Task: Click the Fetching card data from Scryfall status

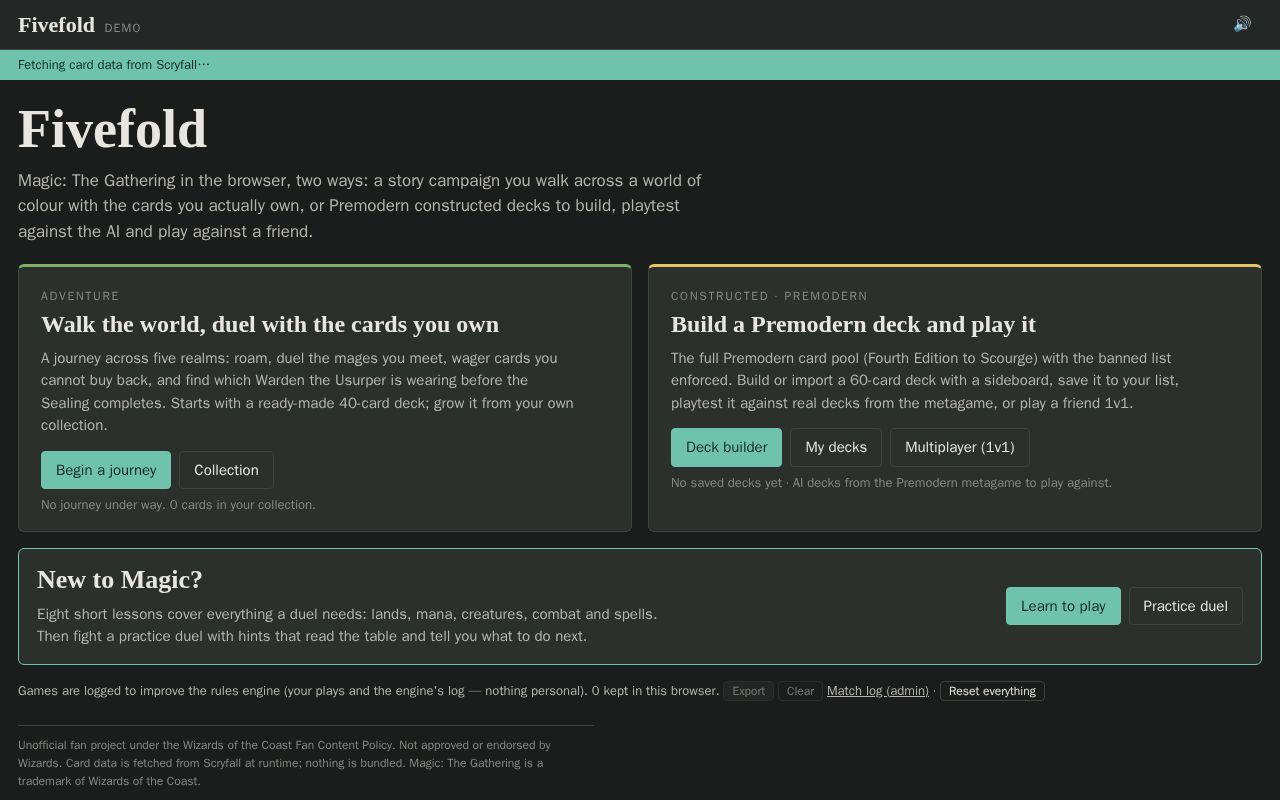Action: 114,65
